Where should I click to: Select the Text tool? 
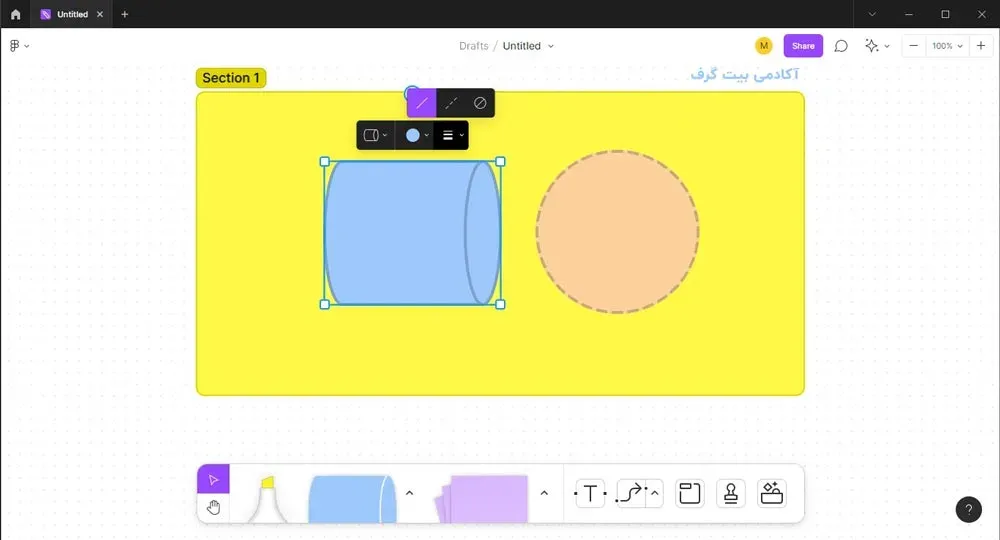[590, 493]
